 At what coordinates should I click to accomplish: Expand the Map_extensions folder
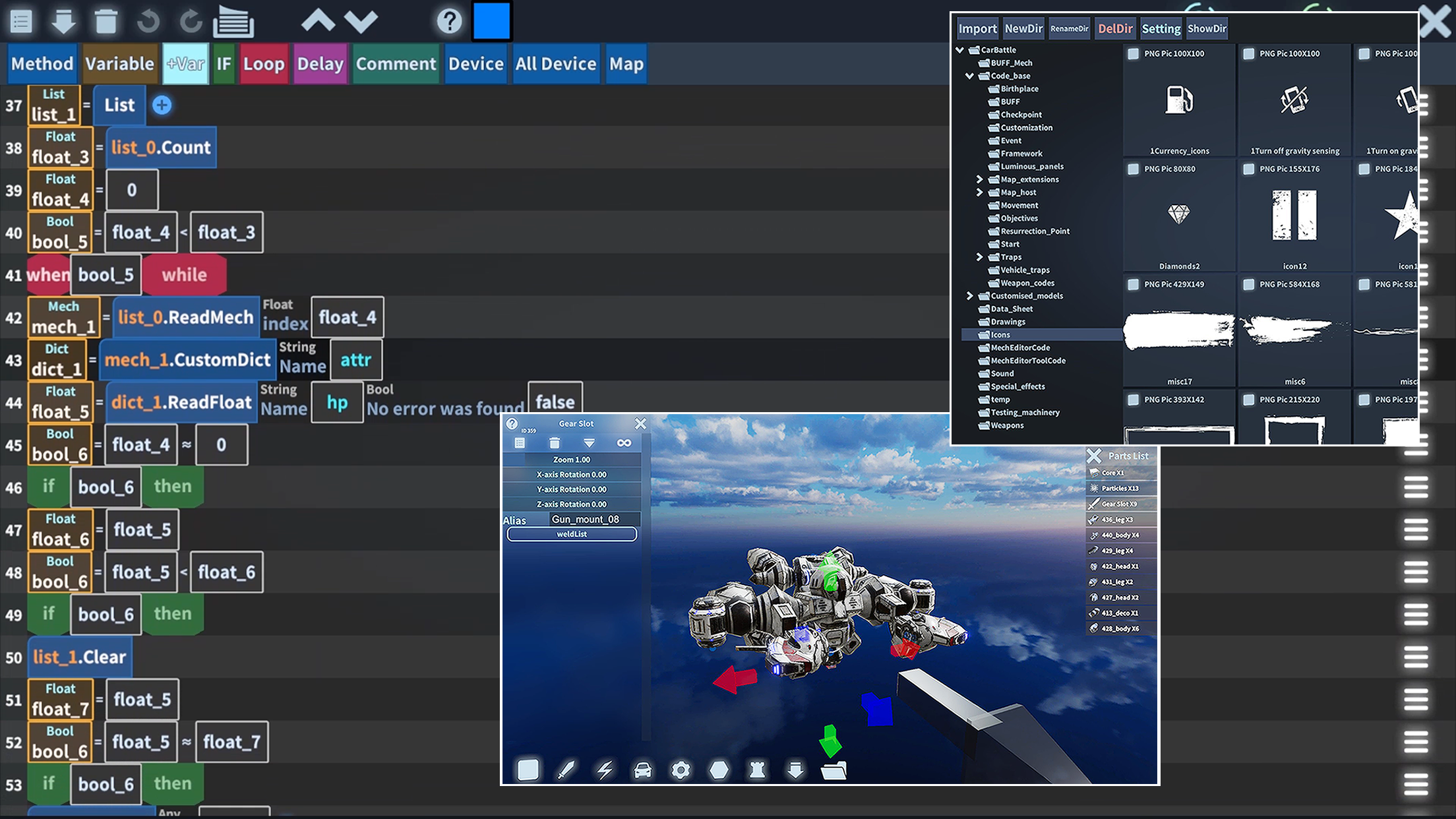pos(981,179)
